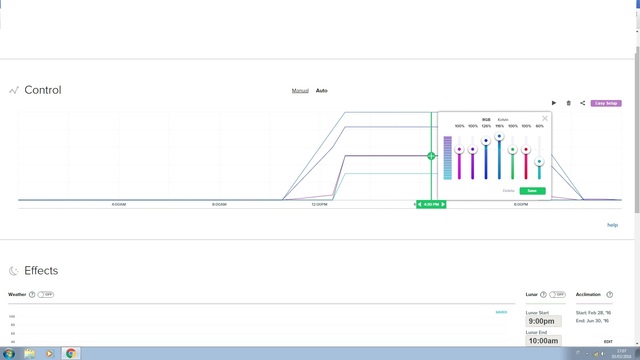Select the green timeline point on graph

tap(431, 156)
